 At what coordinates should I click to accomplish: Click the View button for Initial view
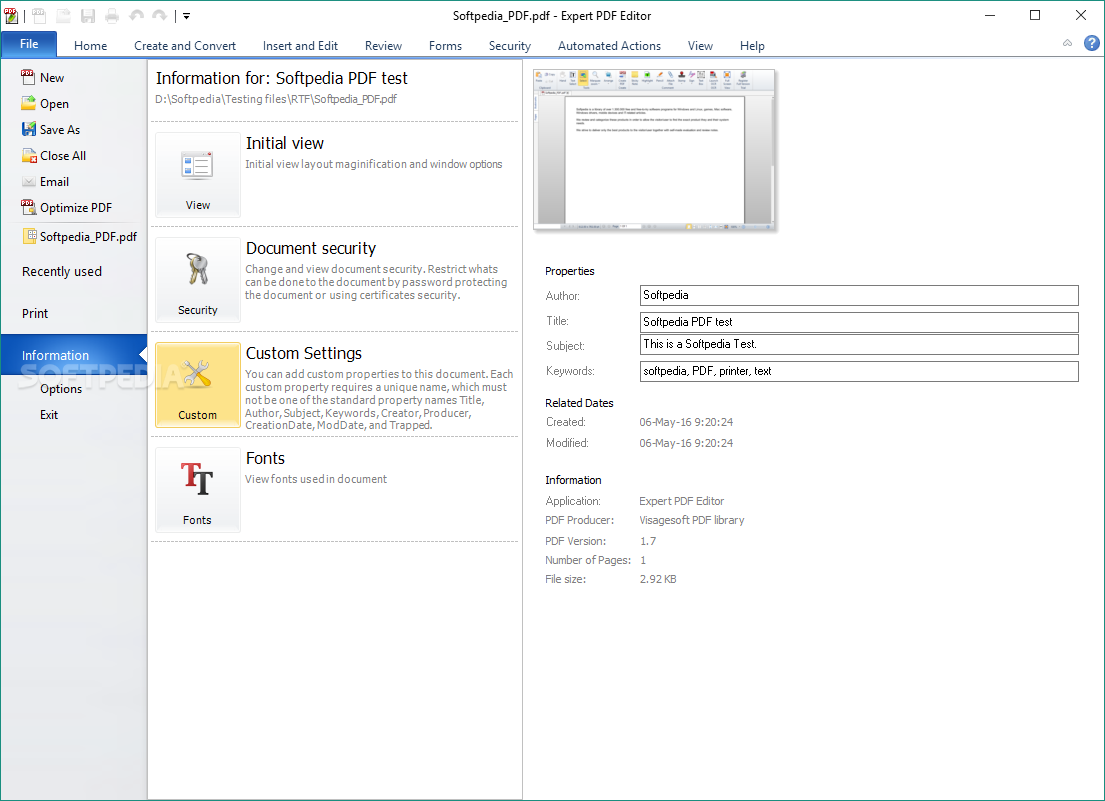[x=197, y=175]
